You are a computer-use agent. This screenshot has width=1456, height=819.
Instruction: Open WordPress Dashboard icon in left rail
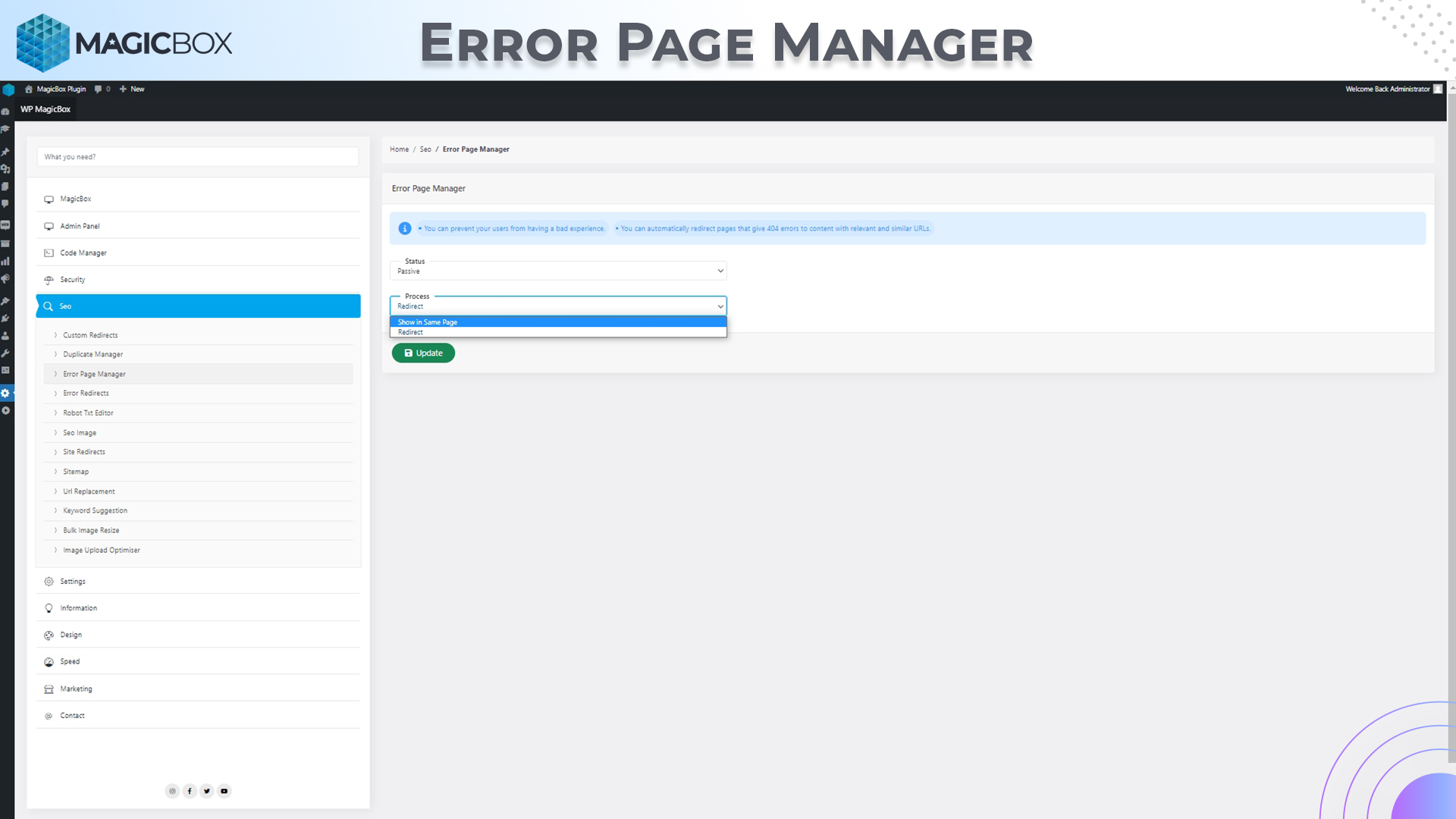(5, 111)
